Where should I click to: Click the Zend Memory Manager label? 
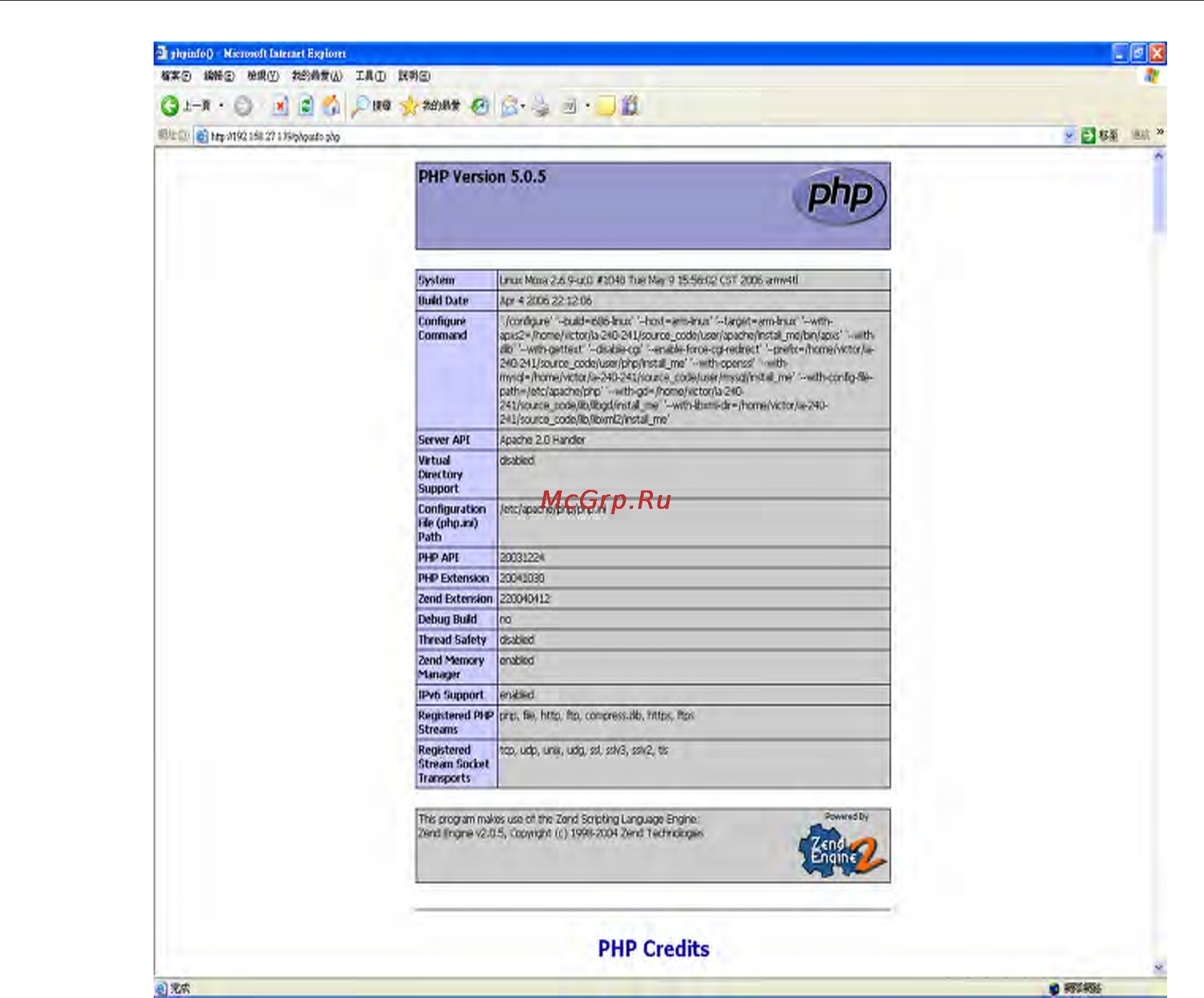(x=451, y=667)
